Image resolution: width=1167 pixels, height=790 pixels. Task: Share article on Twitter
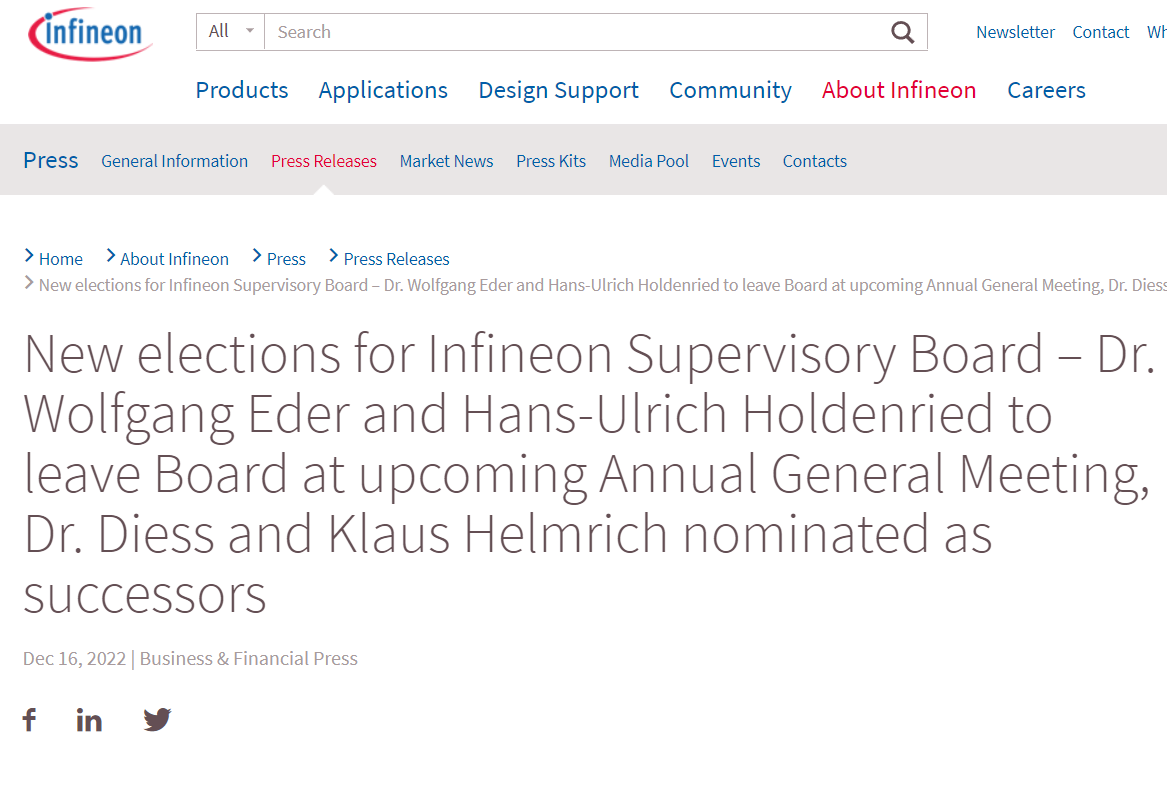(157, 719)
